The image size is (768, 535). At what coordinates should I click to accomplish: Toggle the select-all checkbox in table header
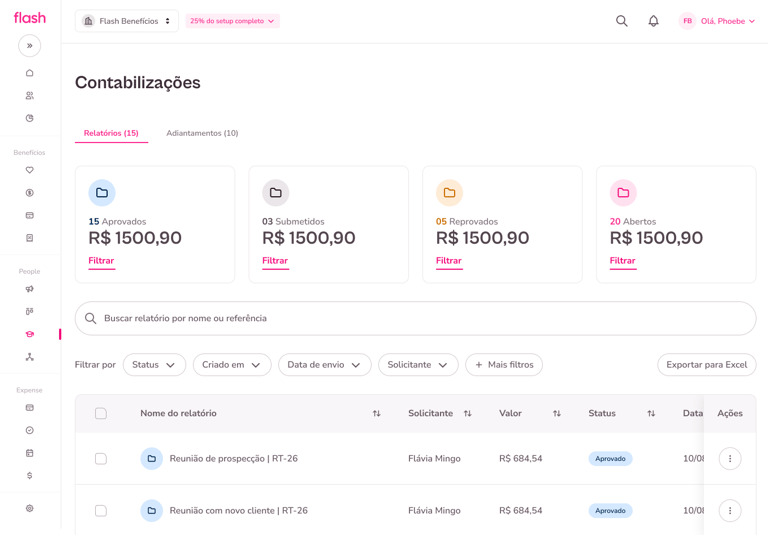tap(101, 413)
